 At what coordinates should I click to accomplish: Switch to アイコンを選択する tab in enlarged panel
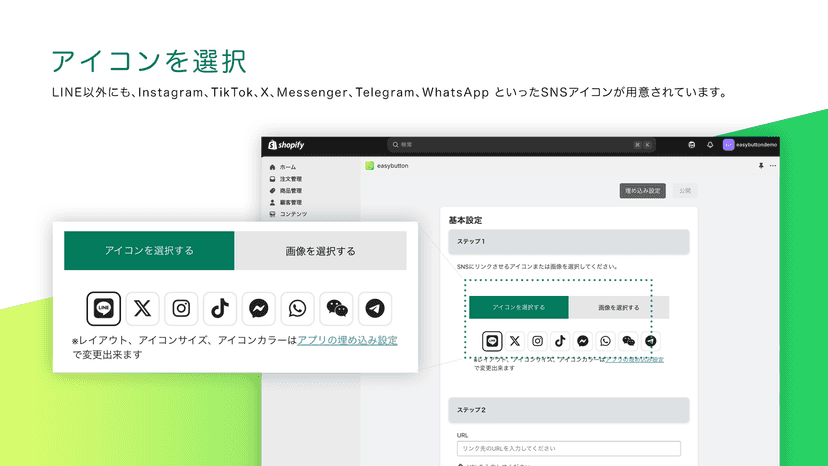(149, 251)
